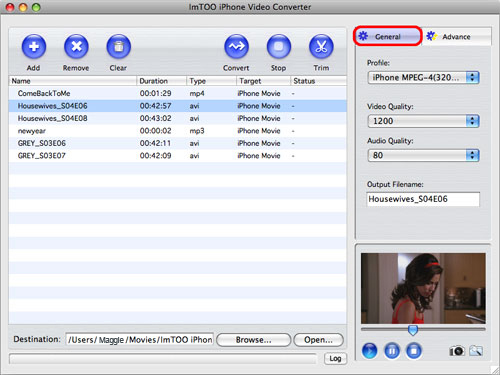Screen dimensions: 500x375
Task: Click the Add file icon
Action: (34, 46)
